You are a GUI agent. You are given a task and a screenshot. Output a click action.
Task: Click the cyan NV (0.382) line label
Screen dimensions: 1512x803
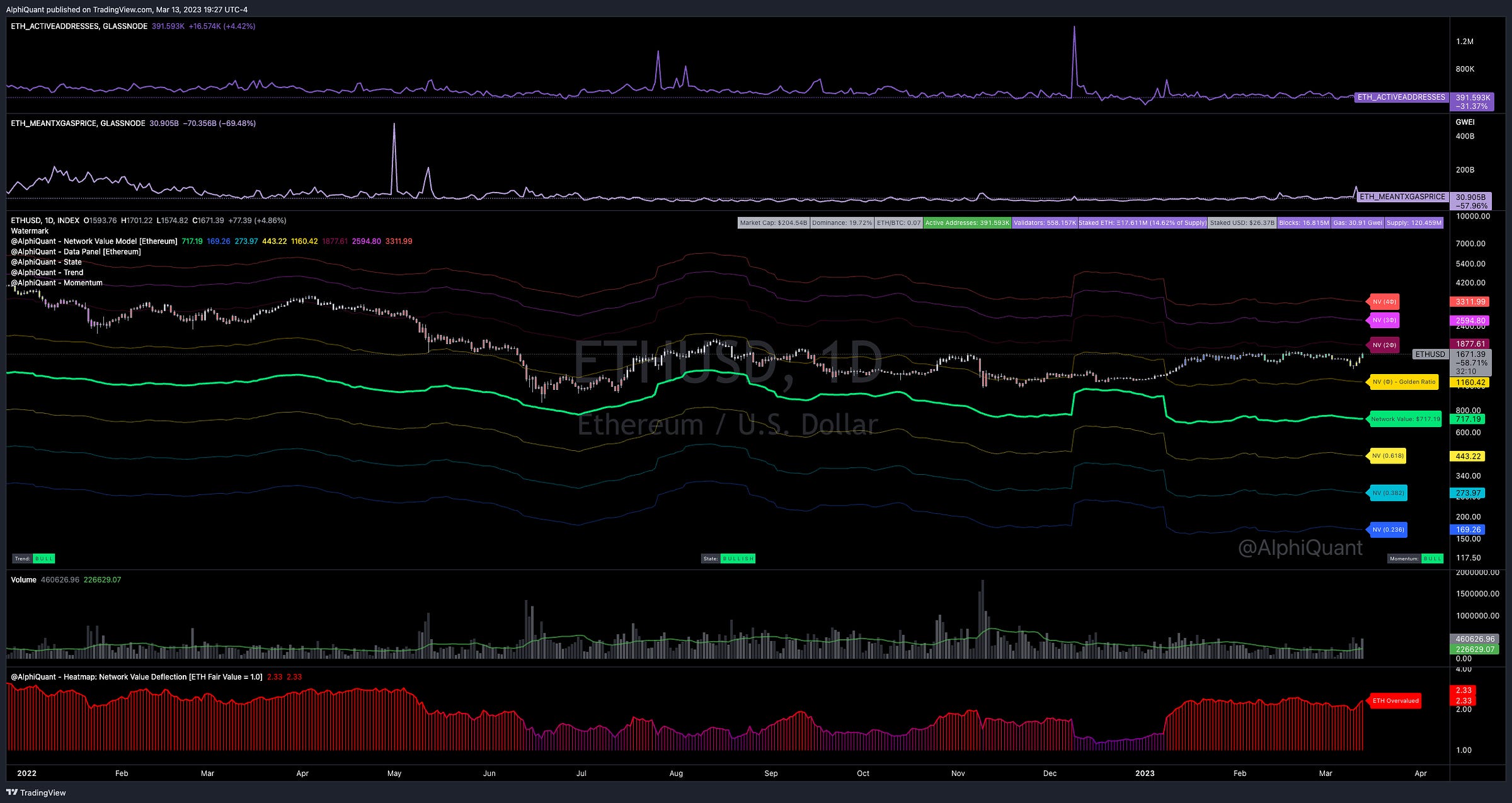1388,493
